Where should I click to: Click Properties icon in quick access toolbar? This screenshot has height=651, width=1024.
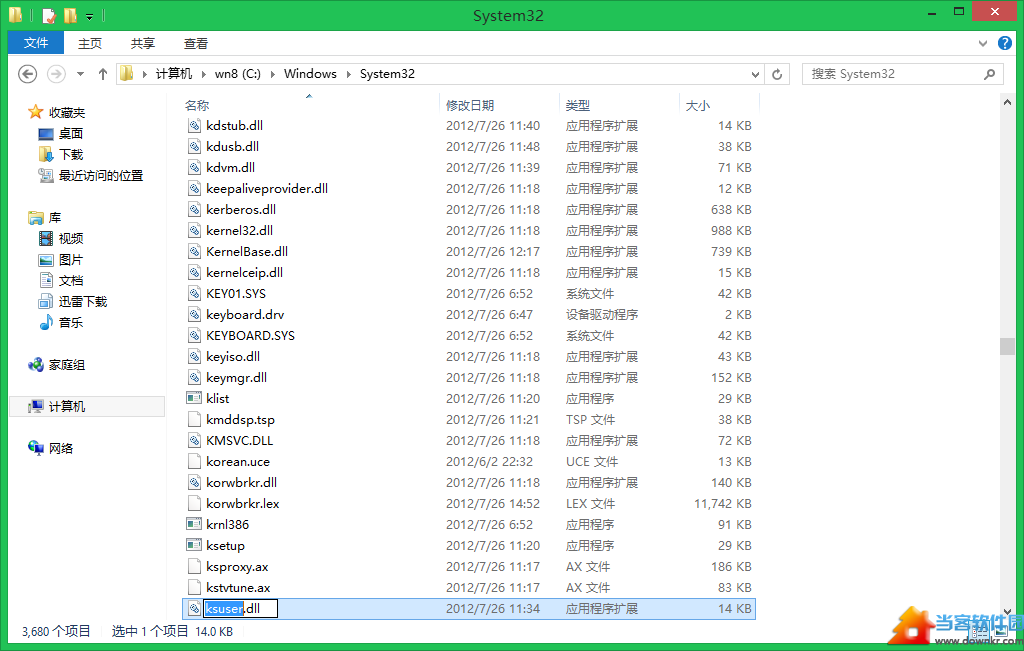(49, 15)
